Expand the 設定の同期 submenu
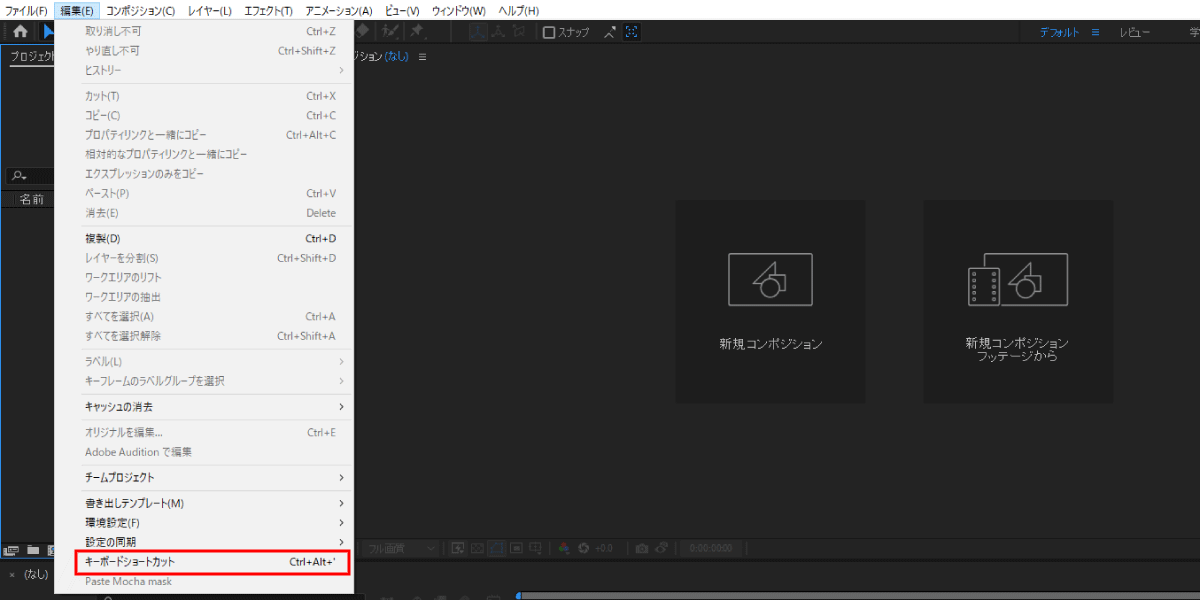 [x=203, y=542]
